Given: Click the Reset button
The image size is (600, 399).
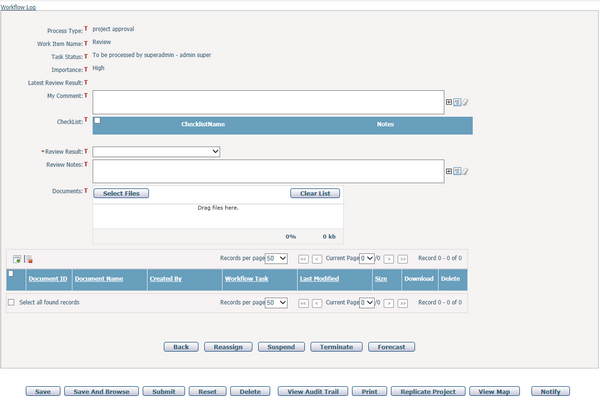Looking at the screenshot, I should pos(207,391).
